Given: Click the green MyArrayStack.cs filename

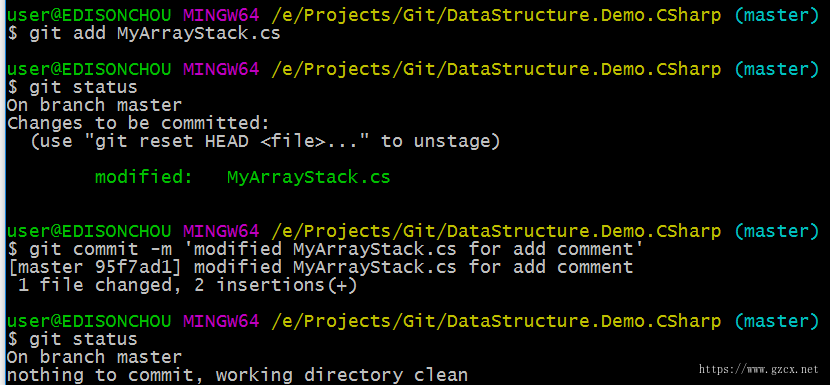Looking at the screenshot, I should pyautogui.click(x=309, y=177).
